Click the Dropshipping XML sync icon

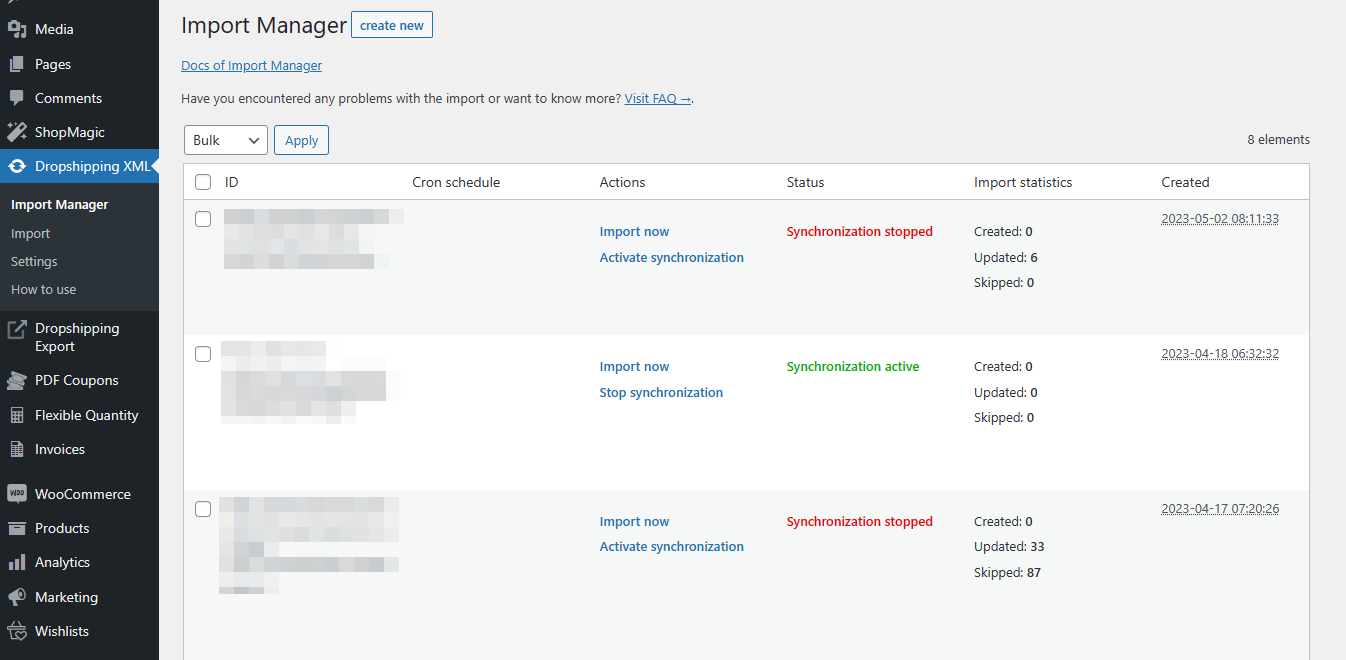17,166
